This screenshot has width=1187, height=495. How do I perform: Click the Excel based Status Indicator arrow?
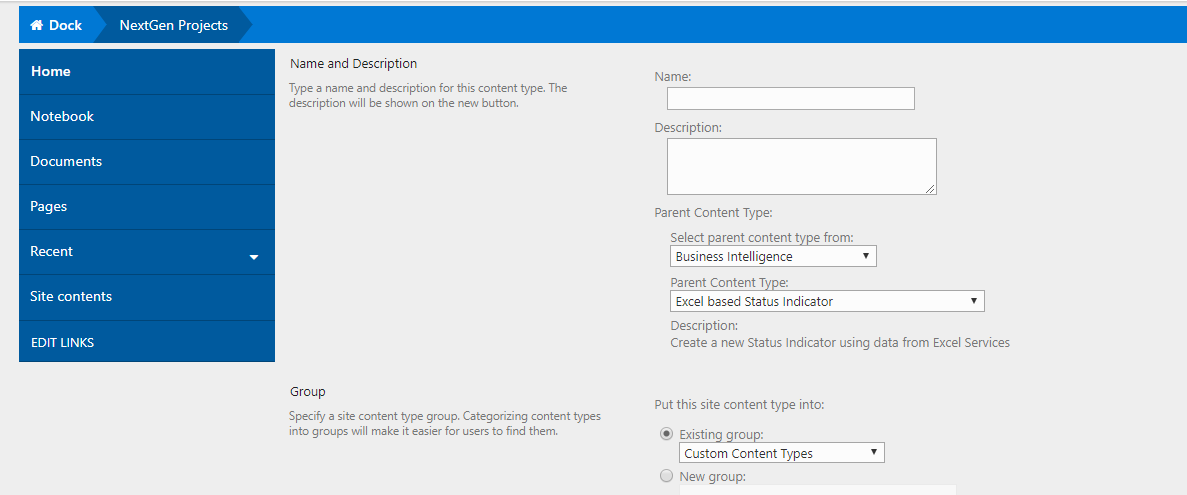coord(974,301)
